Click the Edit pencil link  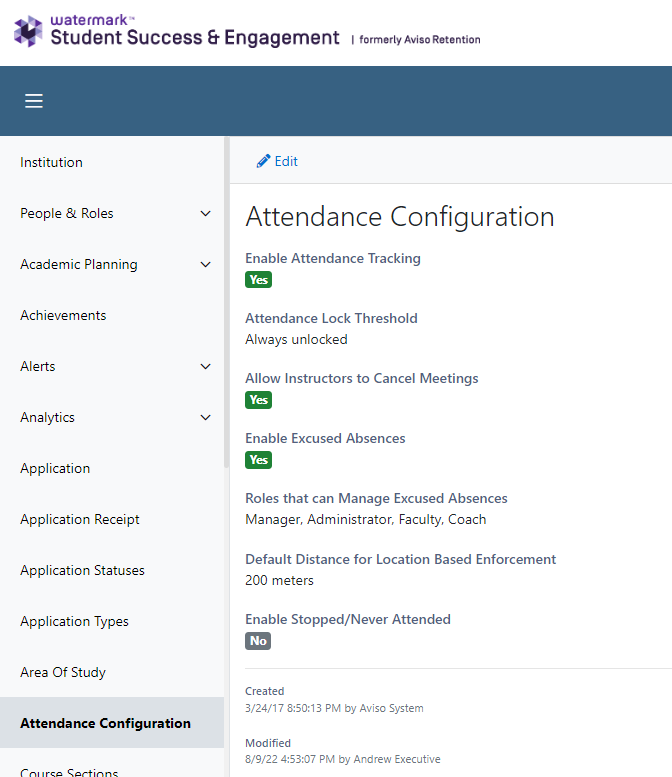tap(277, 161)
